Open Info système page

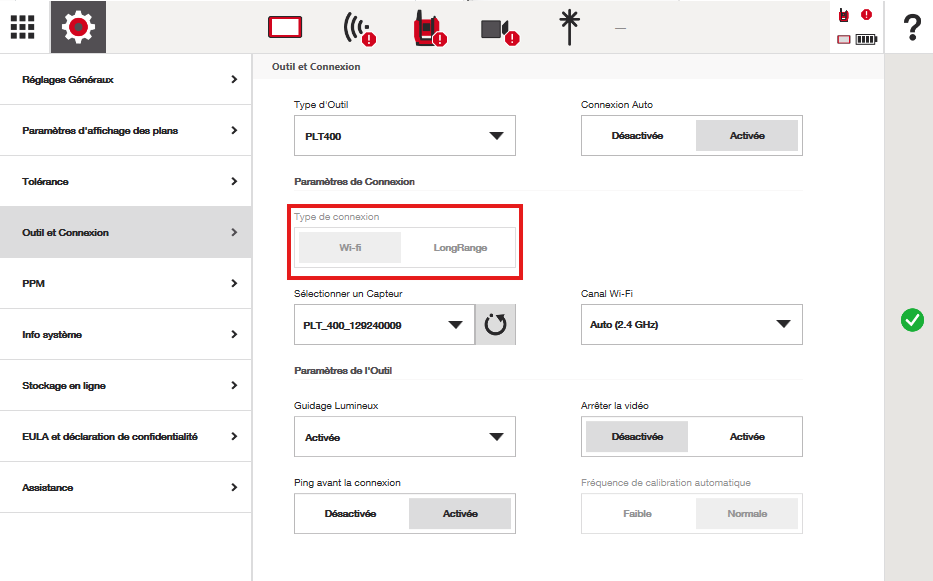(x=125, y=334)
